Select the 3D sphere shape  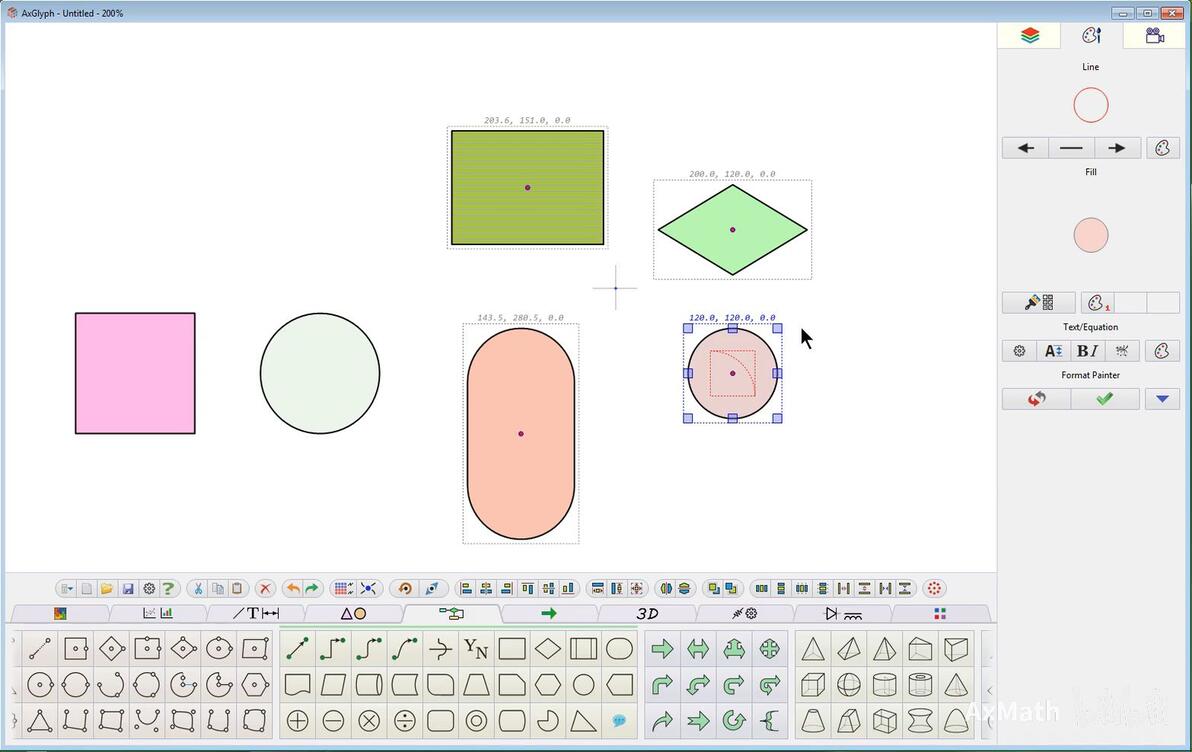[848, 684]
